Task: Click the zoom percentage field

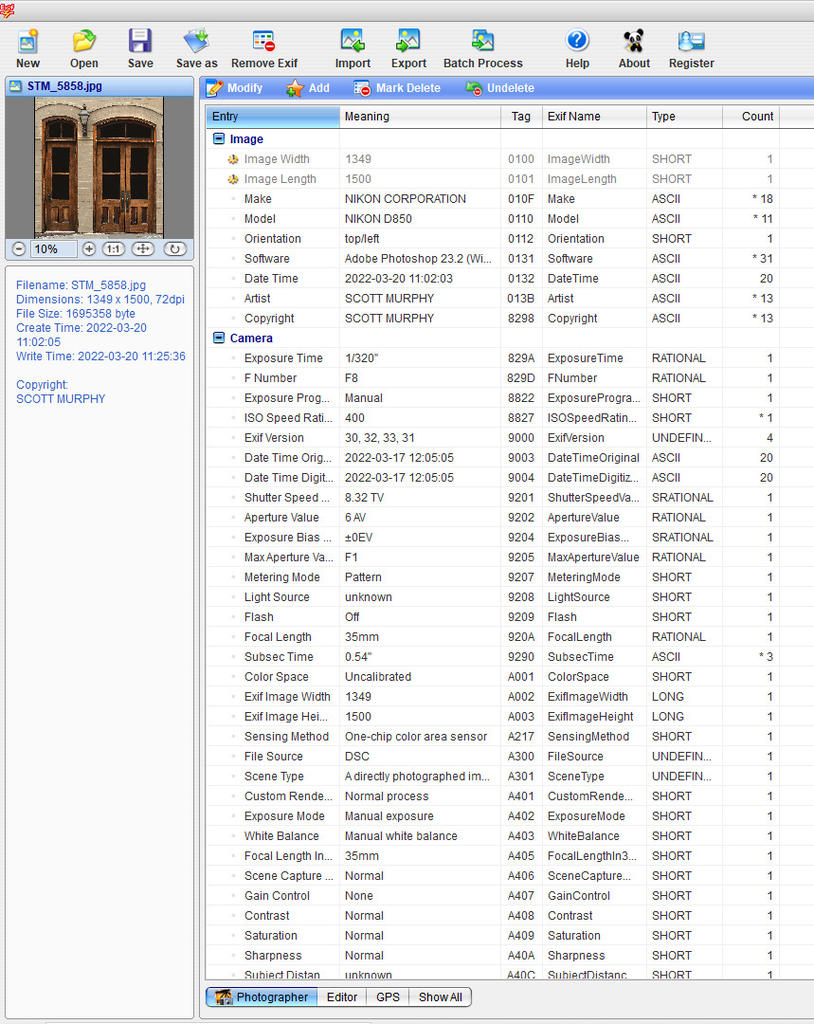Action: click(54, 249)
